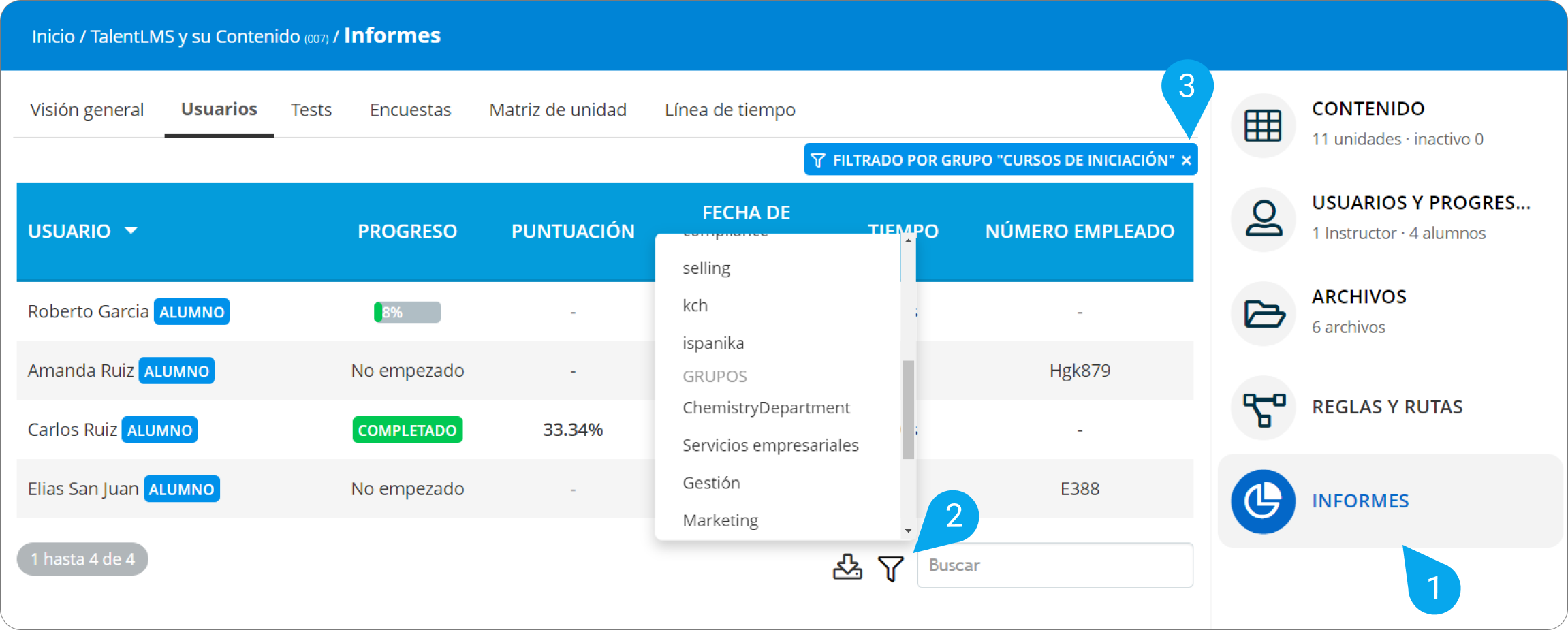
Task: Open Informes sidebar title
Action: 1360,501
